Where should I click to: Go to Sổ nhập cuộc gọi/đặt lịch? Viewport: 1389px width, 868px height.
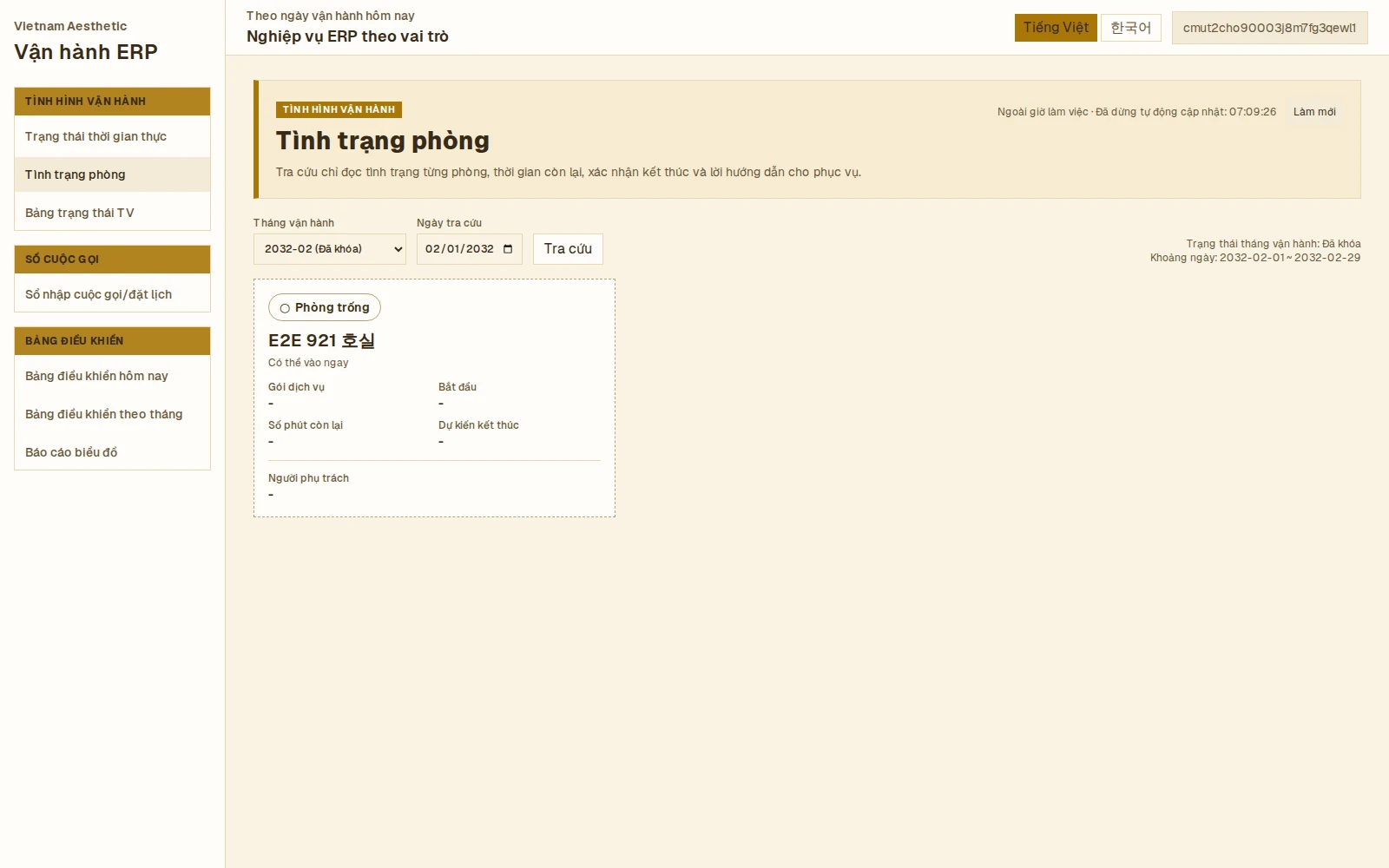click(x=112, y=294)
